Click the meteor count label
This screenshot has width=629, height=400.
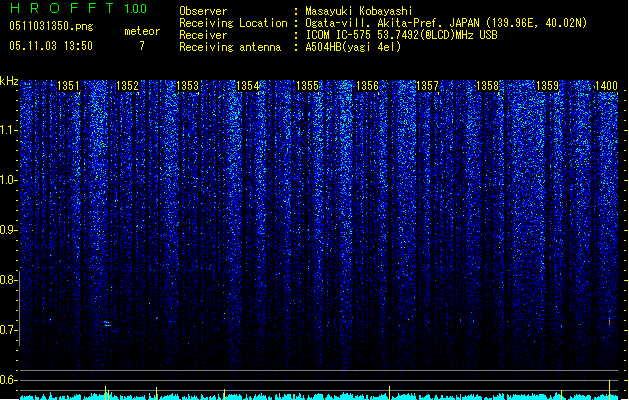point(142,31)
